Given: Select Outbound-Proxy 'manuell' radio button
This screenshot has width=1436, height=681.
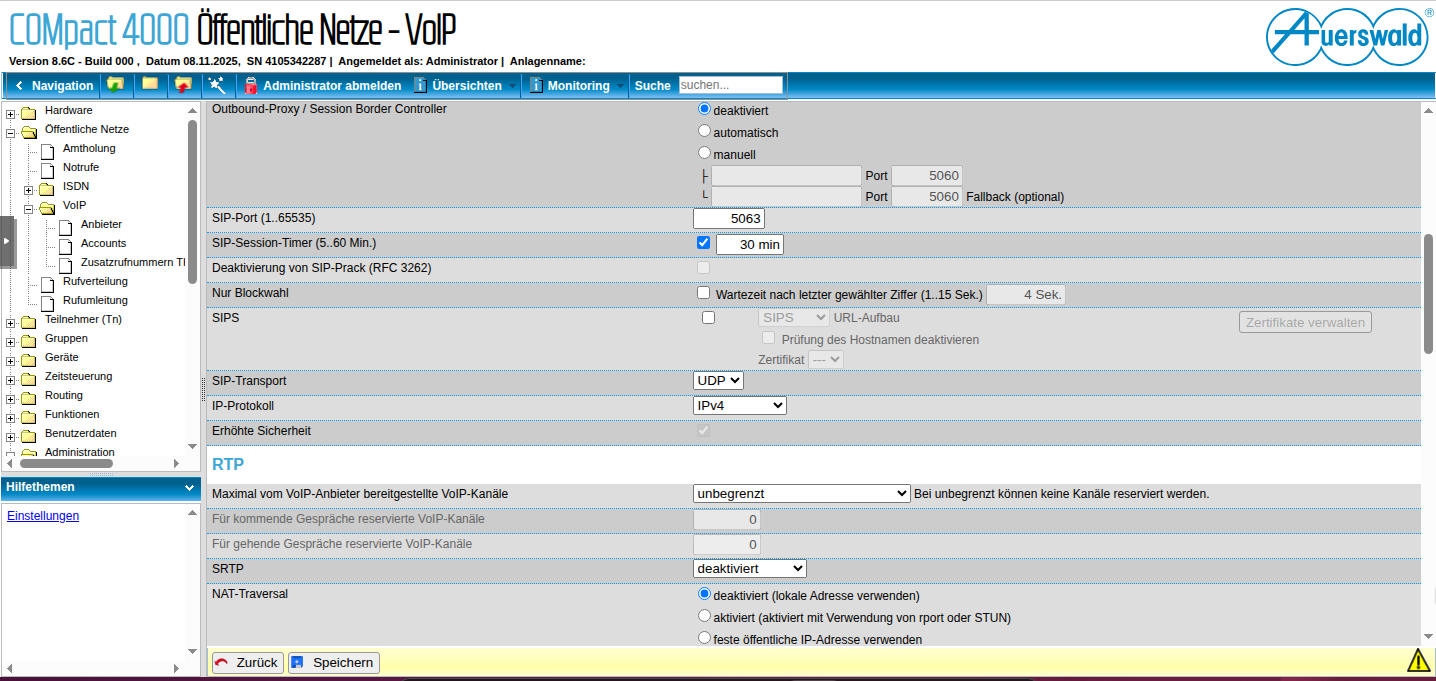Looking at the screenshot, I should 704,153.
